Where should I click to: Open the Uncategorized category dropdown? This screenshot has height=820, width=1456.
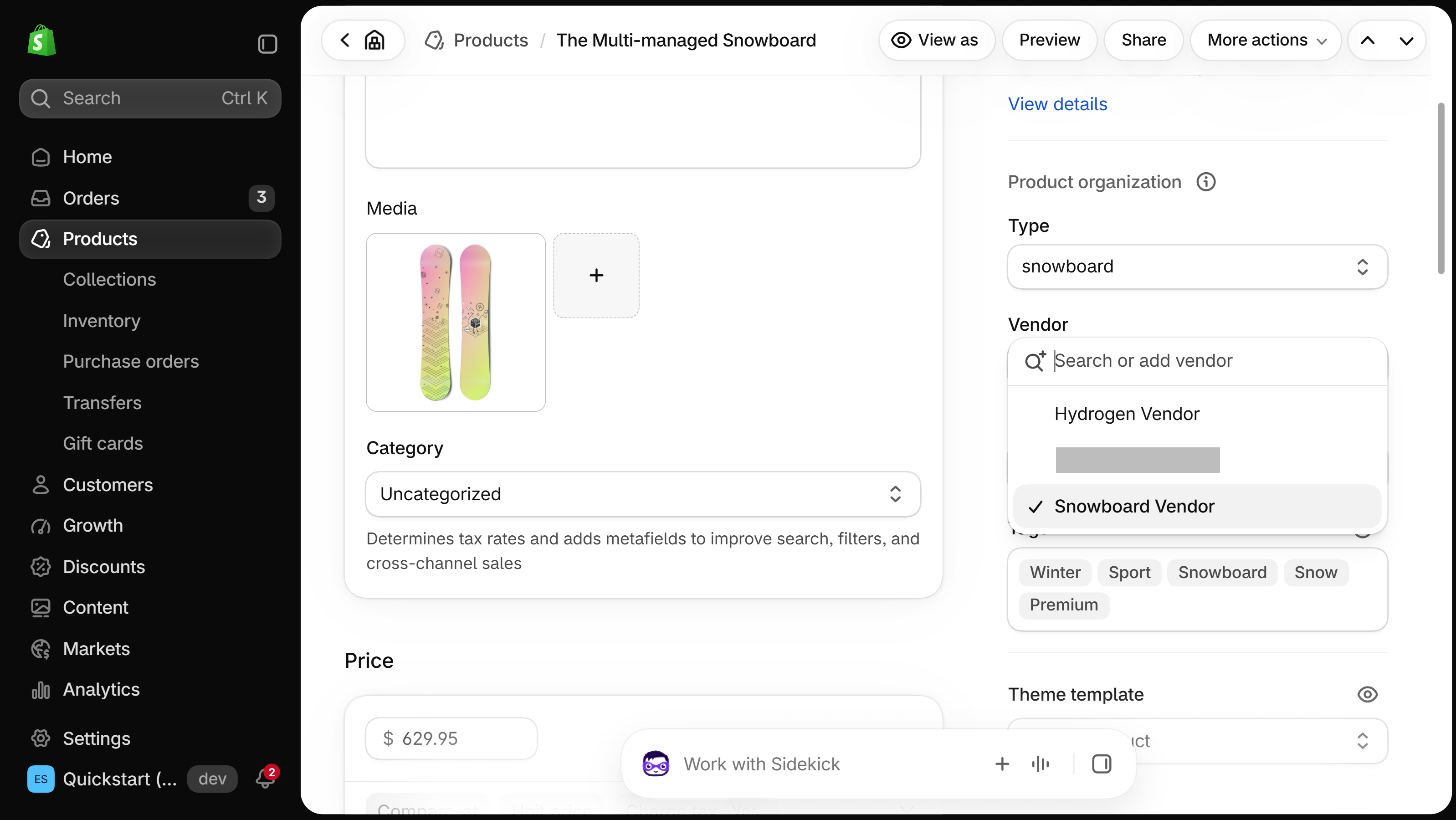click(643, 494)
